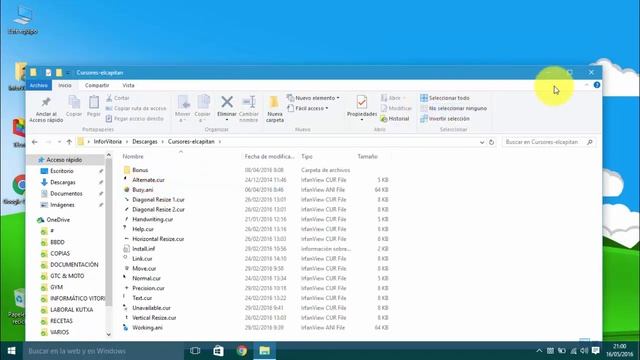
Task: Click the refresh button in address bar
Action: click(491, 142)
